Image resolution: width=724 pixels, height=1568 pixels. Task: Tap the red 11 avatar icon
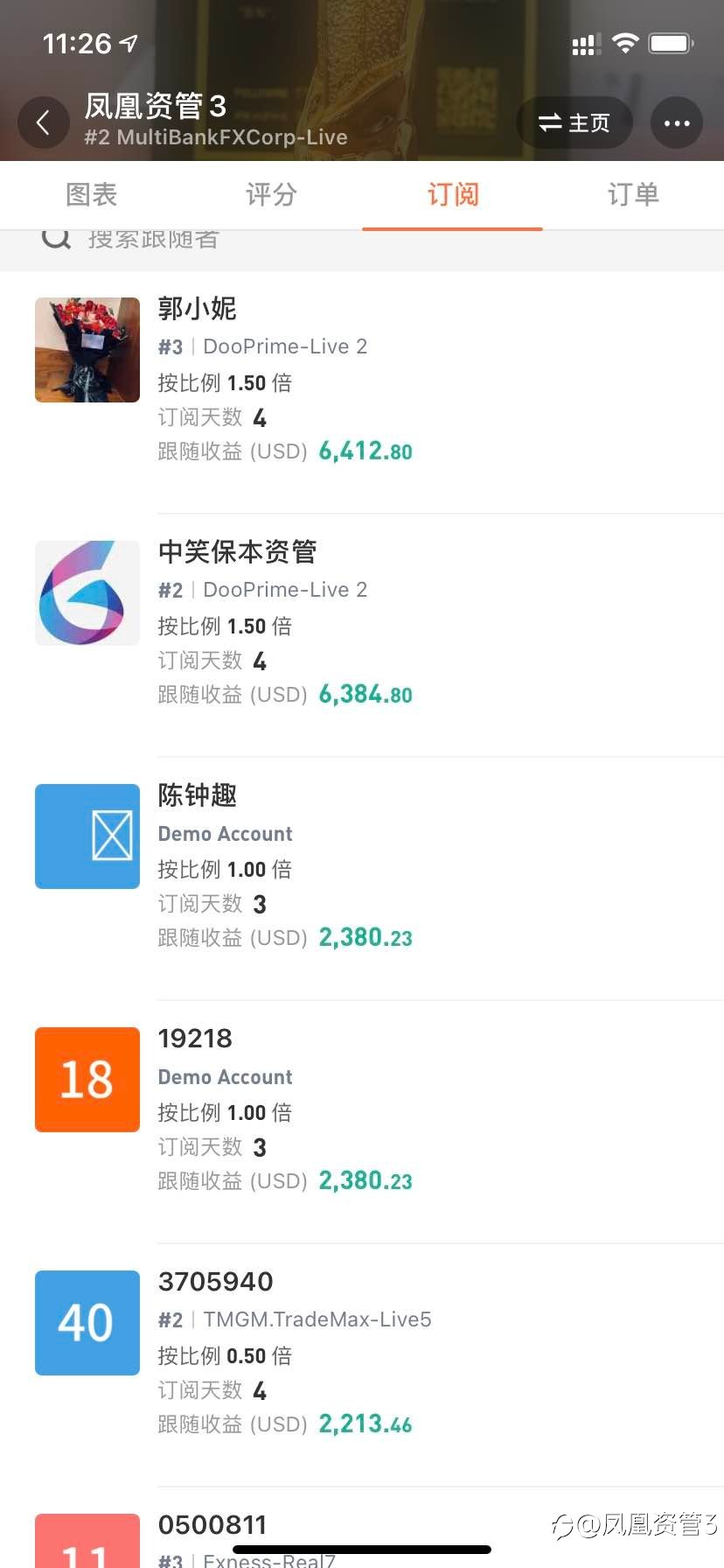(x=87, y=1541)
